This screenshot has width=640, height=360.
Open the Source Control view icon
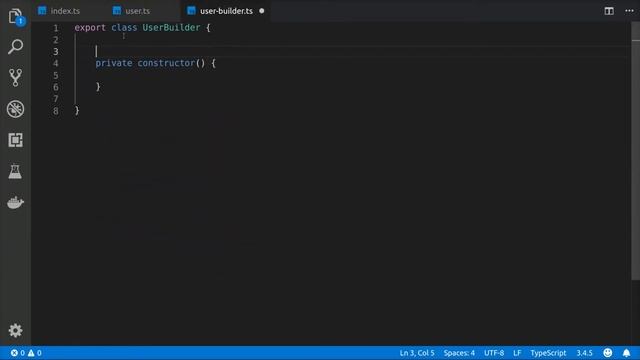(x=16, y=78)
